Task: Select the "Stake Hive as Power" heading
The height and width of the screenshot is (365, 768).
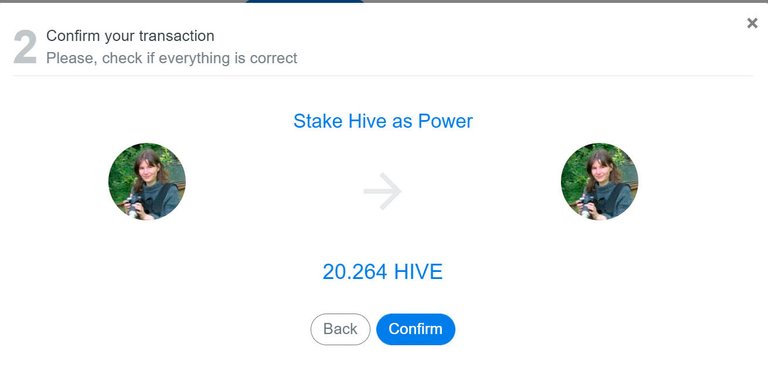Action: tap(383, 121)
